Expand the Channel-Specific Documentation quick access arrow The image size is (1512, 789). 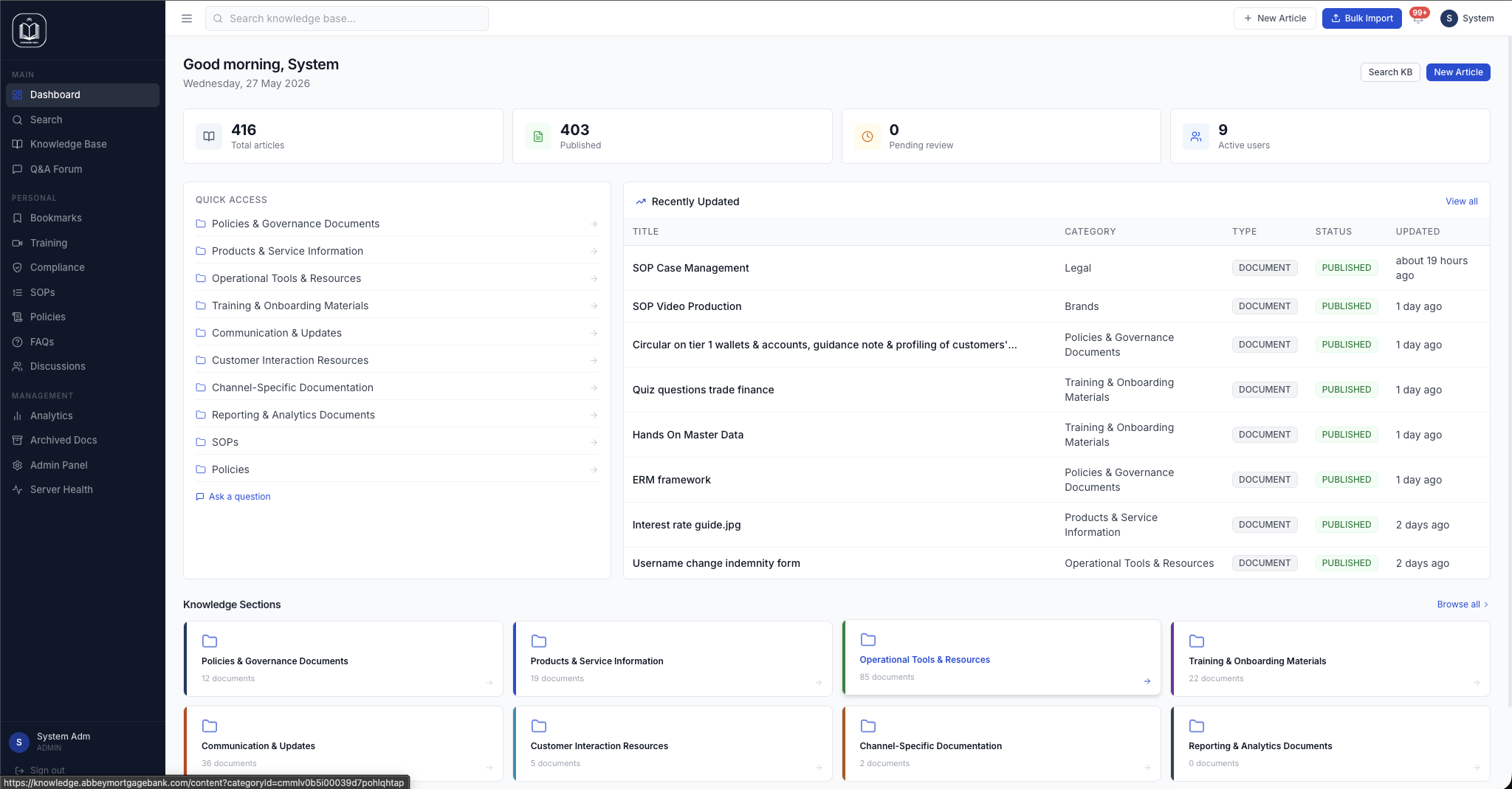tap(594, 387)
